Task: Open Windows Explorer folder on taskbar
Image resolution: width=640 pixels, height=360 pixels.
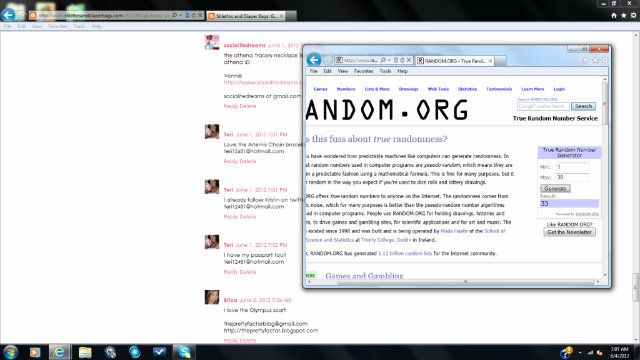Action: 85,352
